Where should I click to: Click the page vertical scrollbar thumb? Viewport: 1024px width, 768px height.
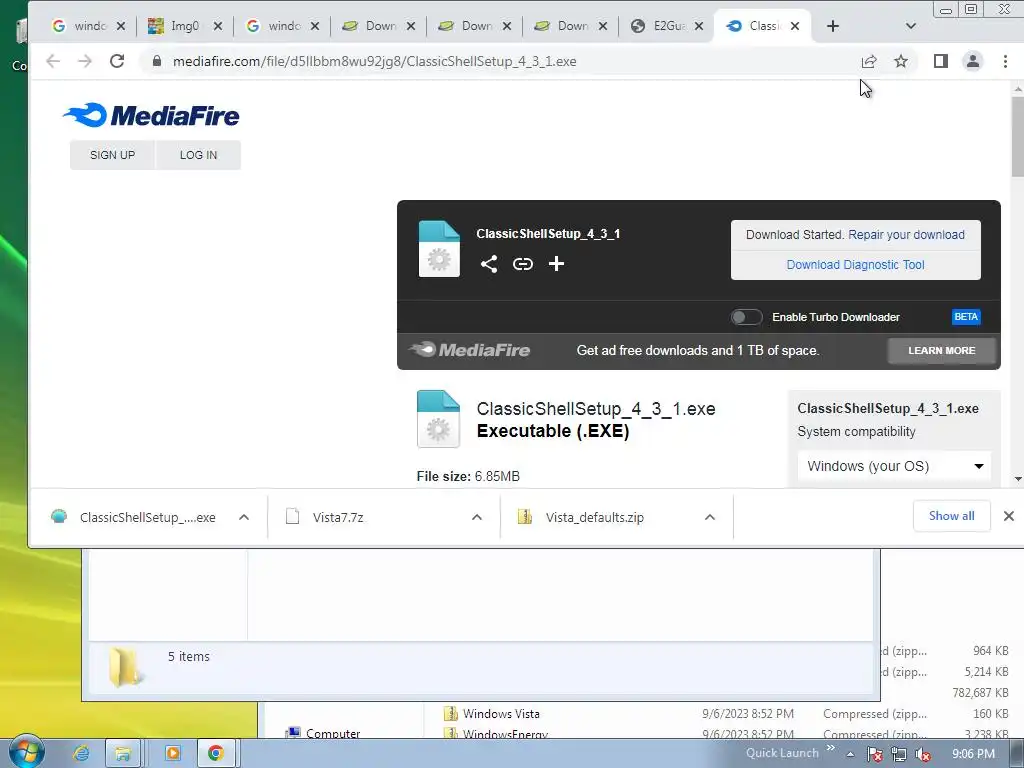(x=1018, y=136)
